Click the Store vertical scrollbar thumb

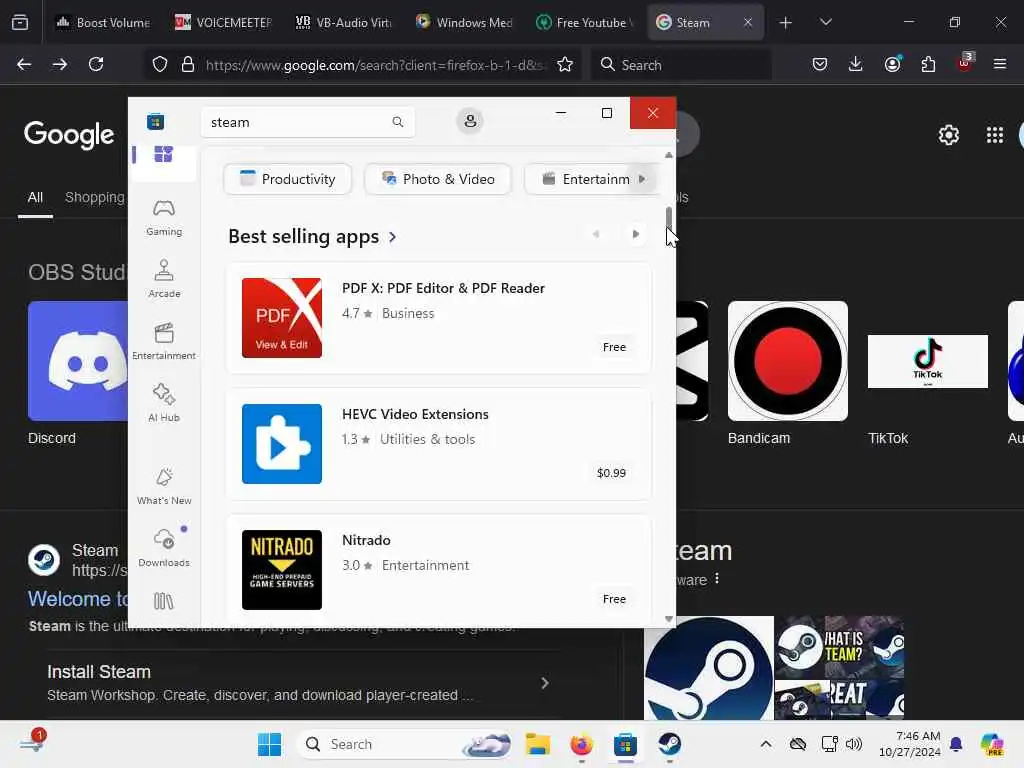[x=669, y=219]
